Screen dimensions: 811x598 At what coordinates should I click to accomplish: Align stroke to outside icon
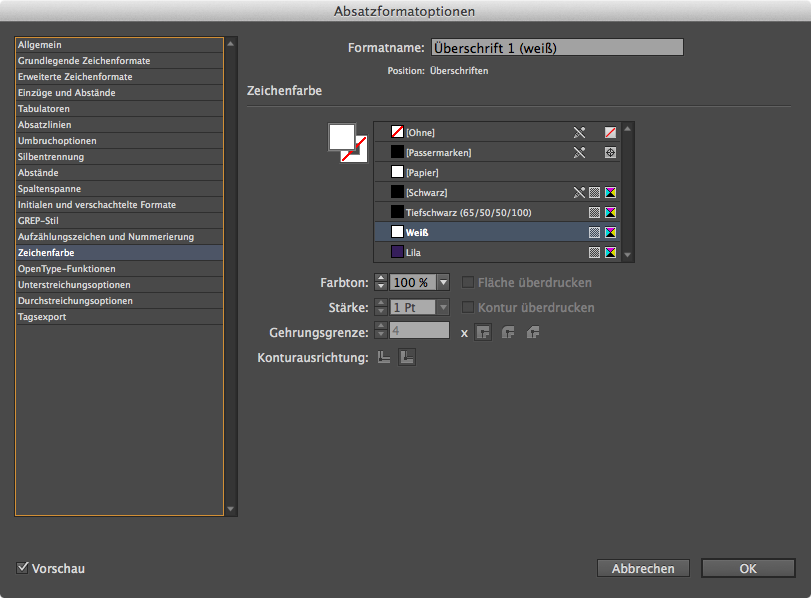[x=407, y=357]
